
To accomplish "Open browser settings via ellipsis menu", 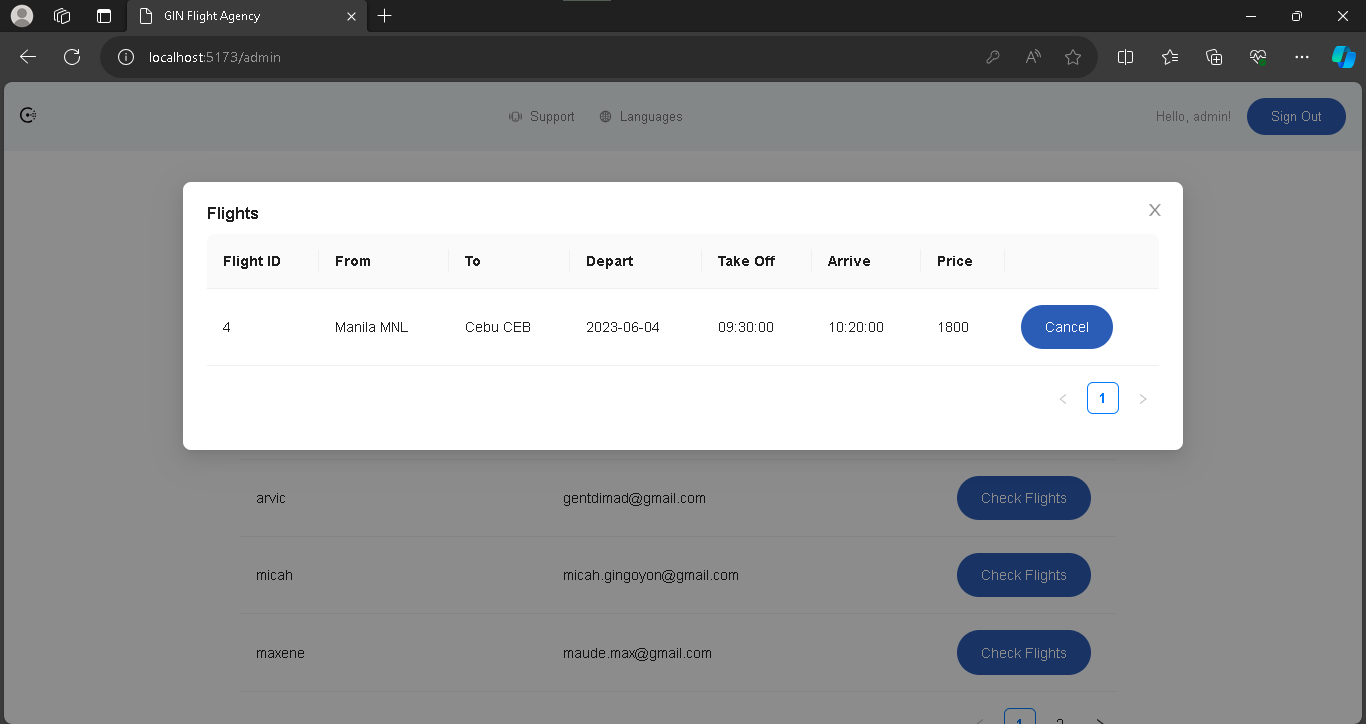I will [x=1301, y=57].
